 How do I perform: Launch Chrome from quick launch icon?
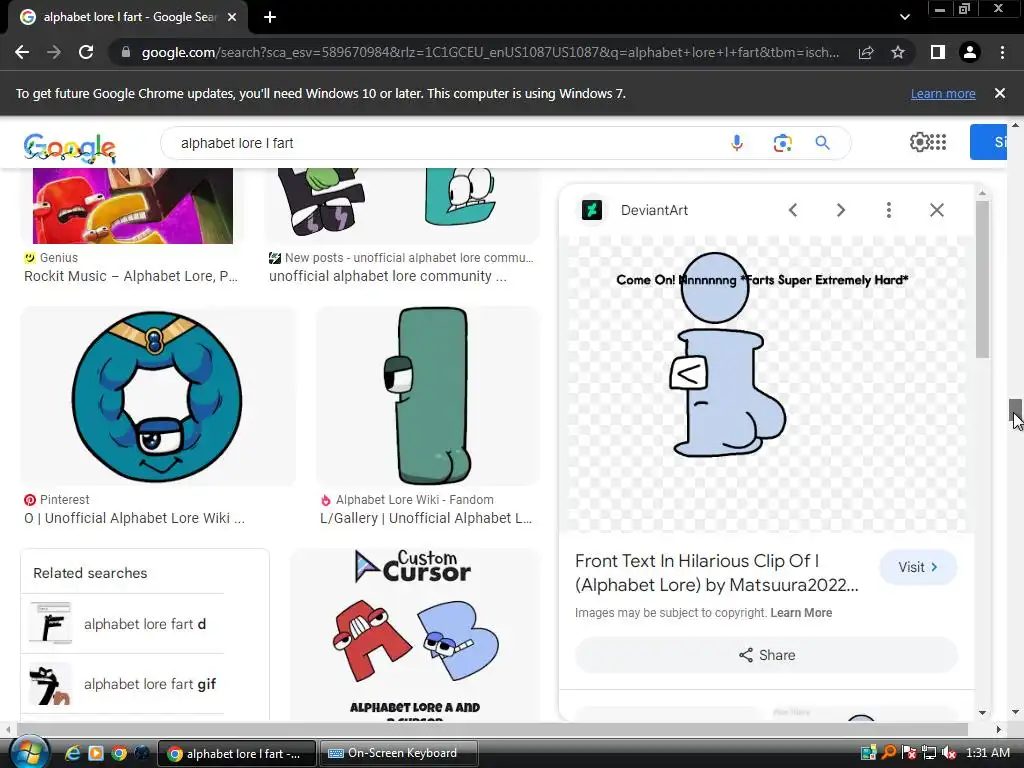click(x=118, y=753)
